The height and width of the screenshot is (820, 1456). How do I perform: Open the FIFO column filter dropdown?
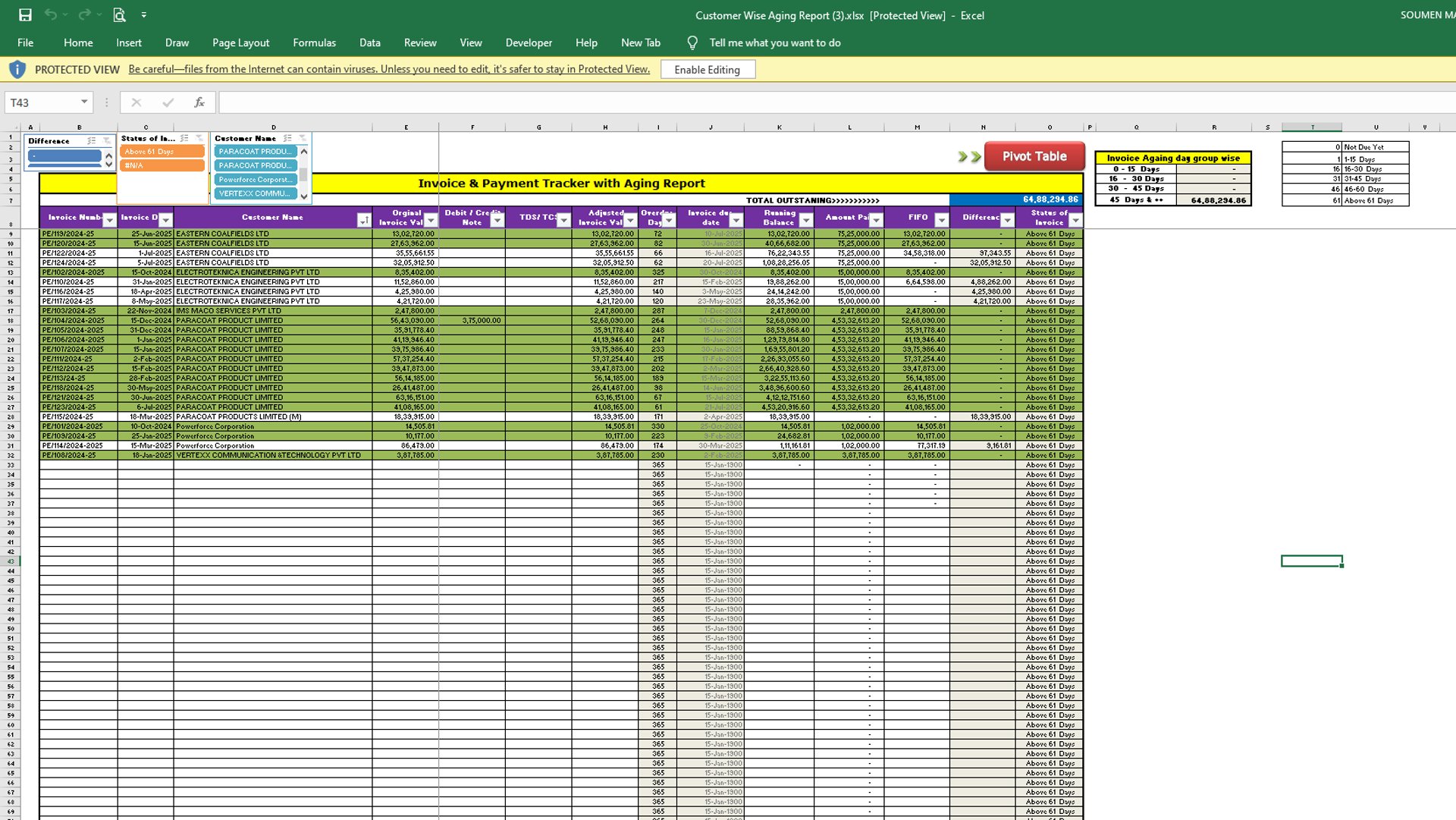pyautogui.click(x=941, y=220)
